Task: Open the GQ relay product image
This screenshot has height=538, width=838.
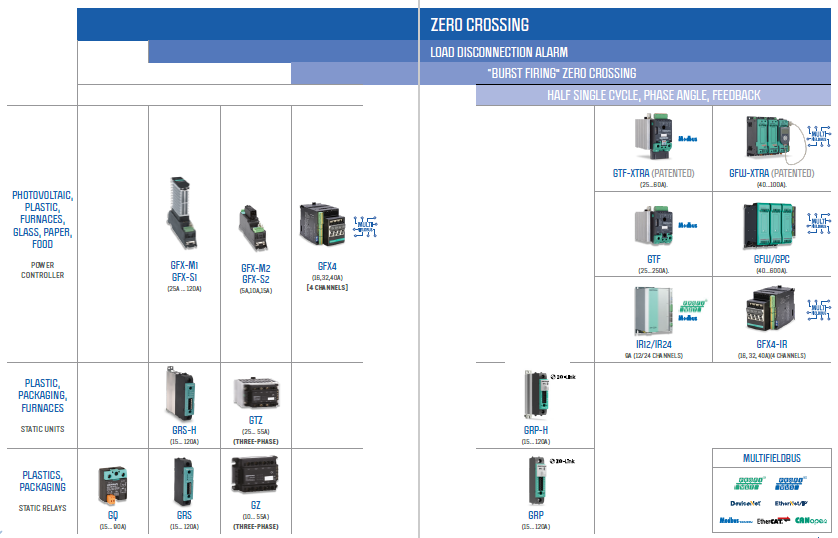Action: [x=113, y=485]
